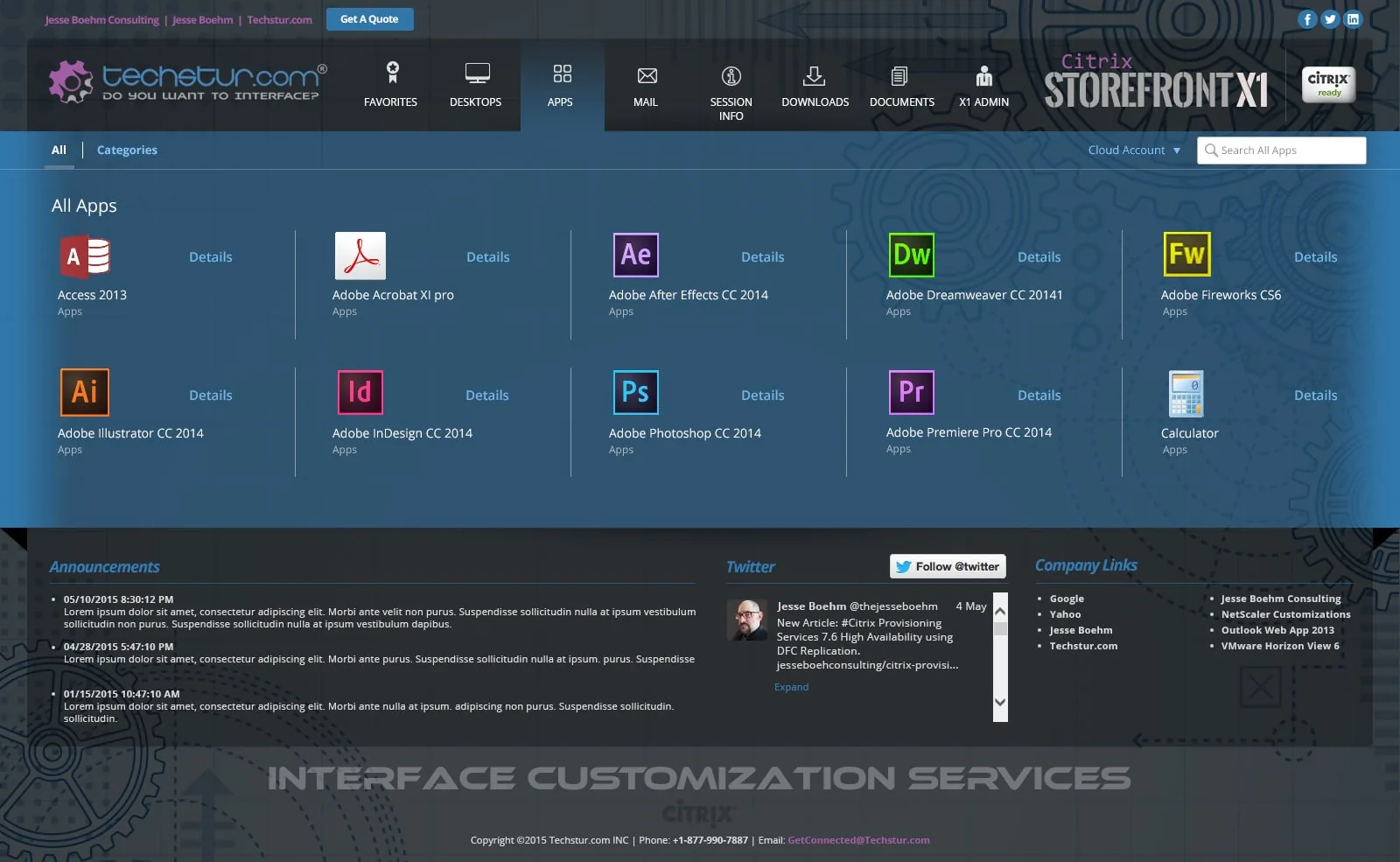The image size is (1400, 862).
Task: Open the Jesse Boehm Consulting header link
Action: (x=101, y=20)
